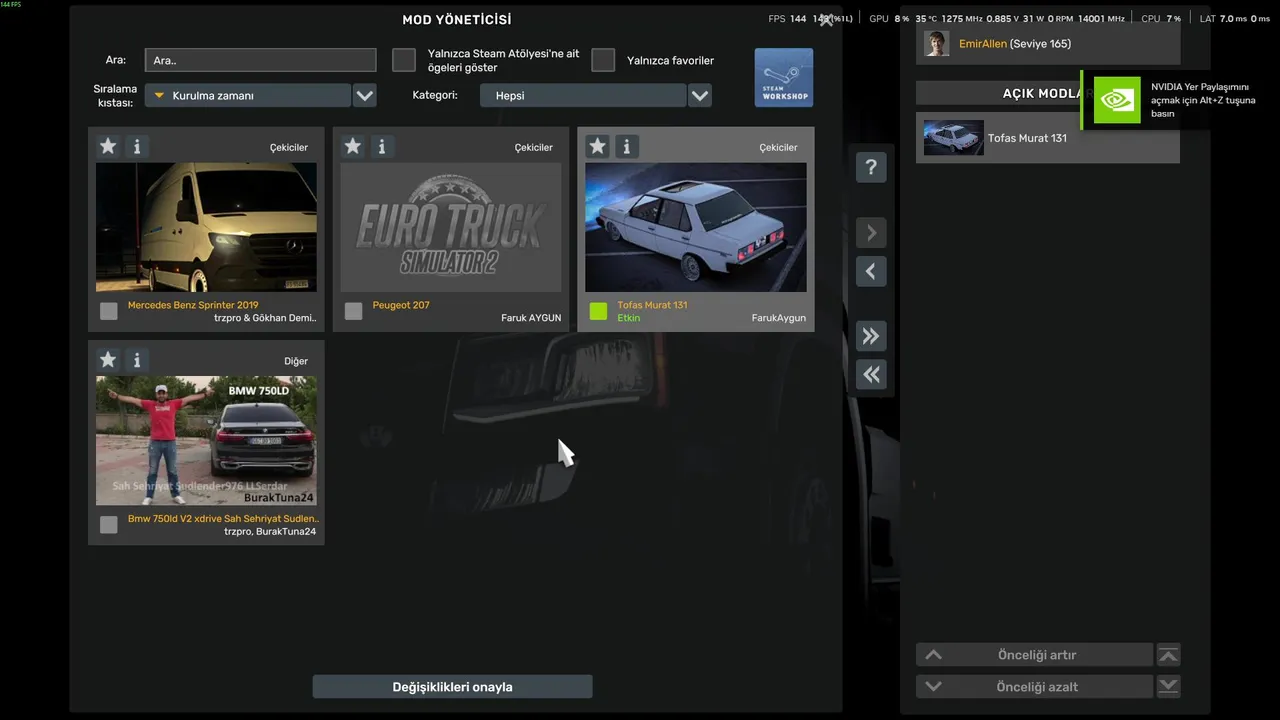Viewport: 1280px width, 720px height.
Task: Favorite the Bmw 750ld V2 mod
Action: (108, 360)
